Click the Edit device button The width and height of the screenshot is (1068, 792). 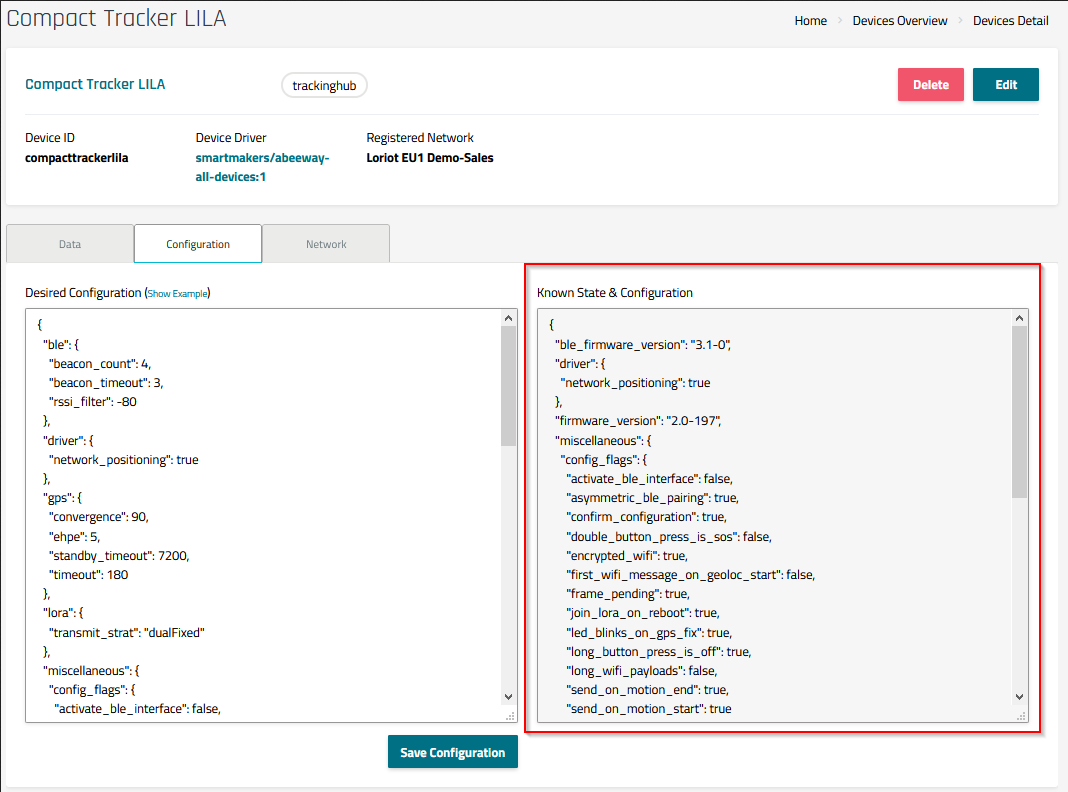coord(1005,85)
